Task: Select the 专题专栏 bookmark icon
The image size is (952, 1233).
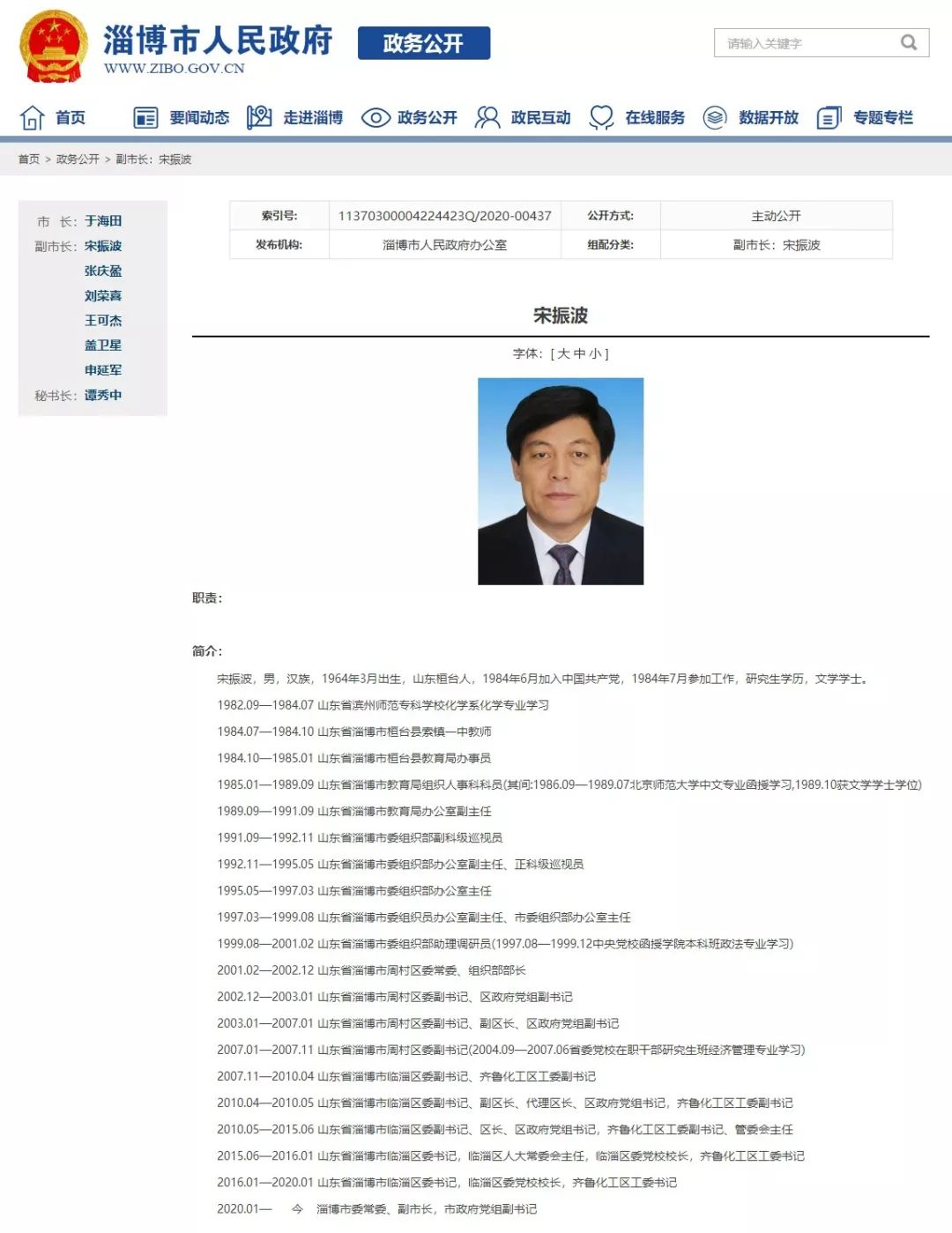Action: tap(828, 115)
